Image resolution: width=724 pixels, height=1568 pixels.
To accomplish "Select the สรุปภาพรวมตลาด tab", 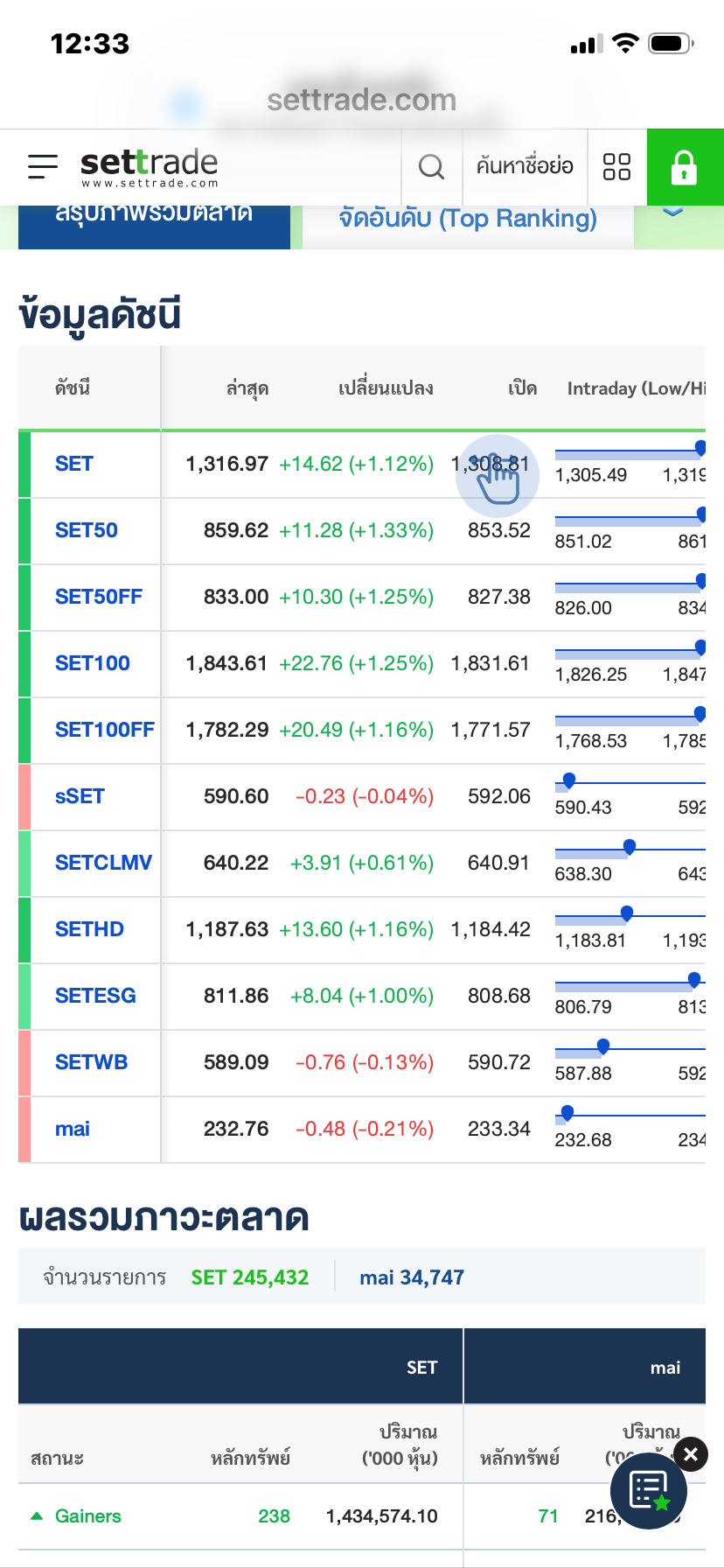I will click(x=154, y=219).
